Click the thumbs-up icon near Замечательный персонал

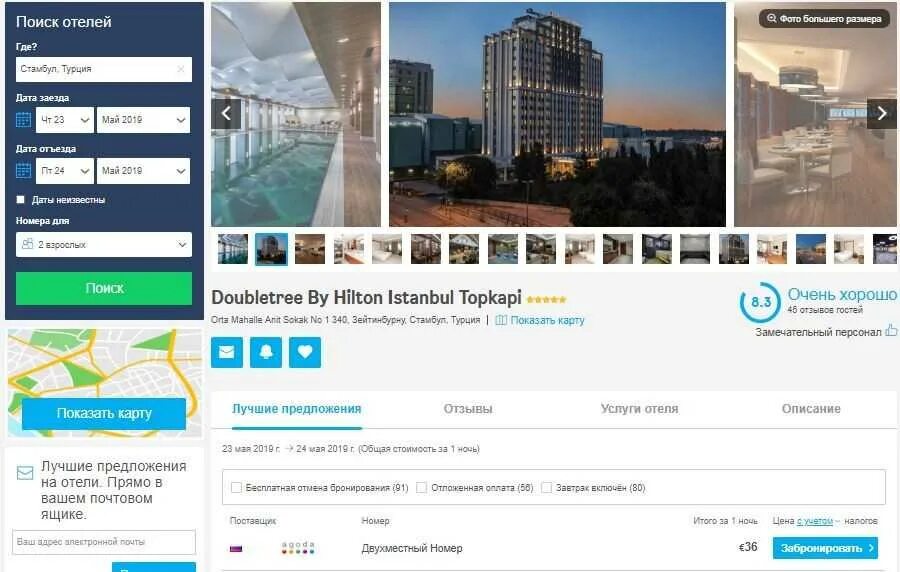point(891,330)
